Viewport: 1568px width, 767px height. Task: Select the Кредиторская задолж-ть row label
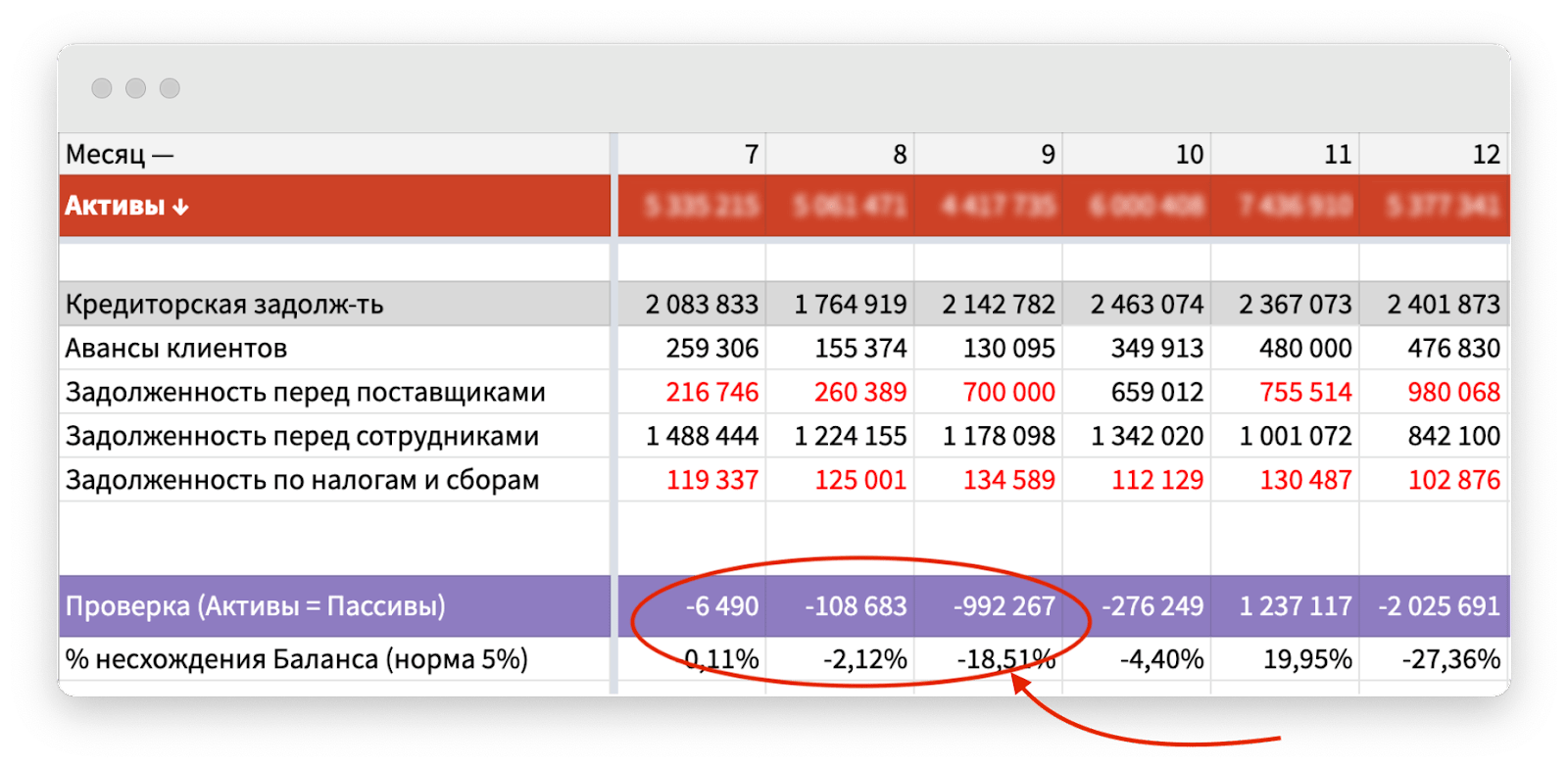click(x=223, y=305)
